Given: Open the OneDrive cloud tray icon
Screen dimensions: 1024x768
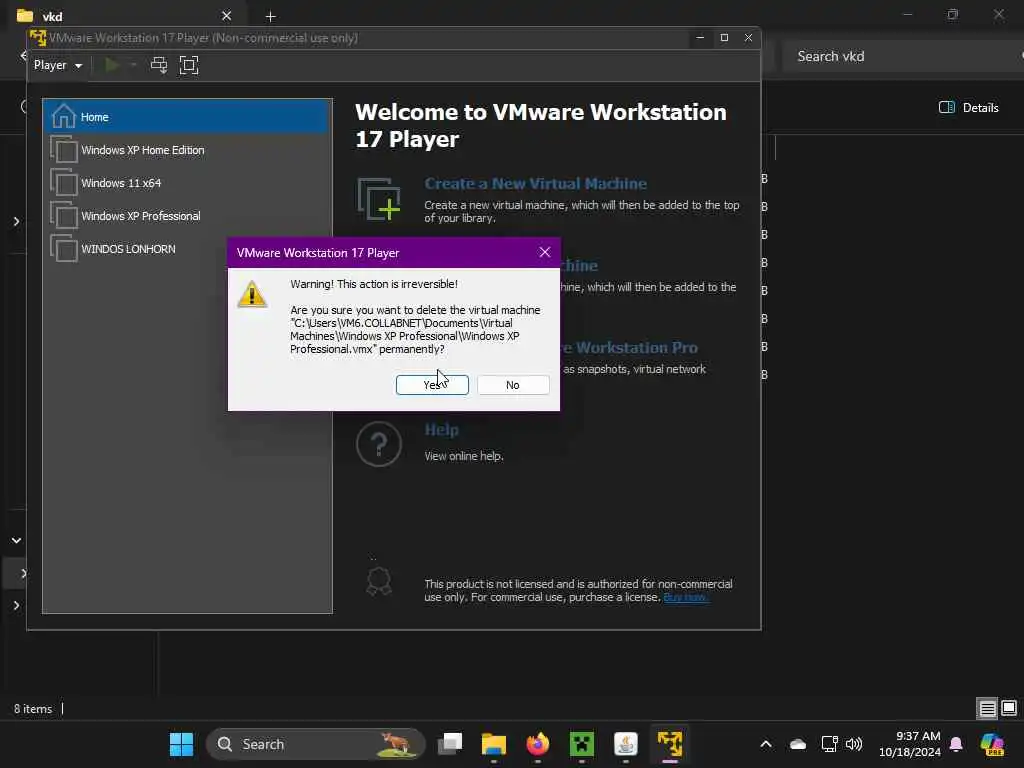Looking at the screenshot, I should [797, 744].
